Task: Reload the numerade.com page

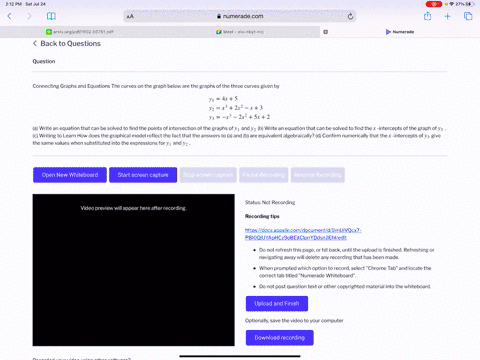Action: click(x=350, y=16)
